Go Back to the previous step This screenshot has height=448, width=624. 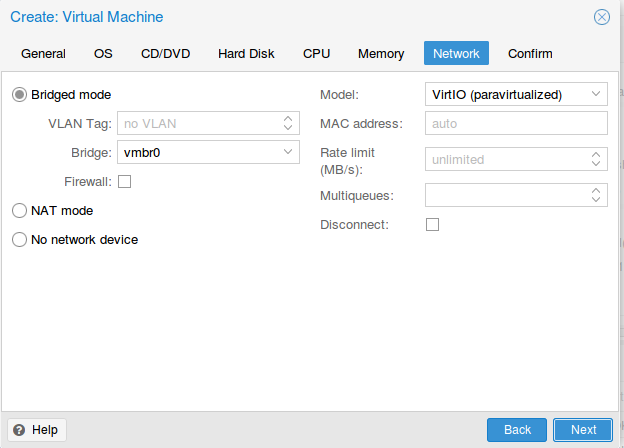point(517,430)
